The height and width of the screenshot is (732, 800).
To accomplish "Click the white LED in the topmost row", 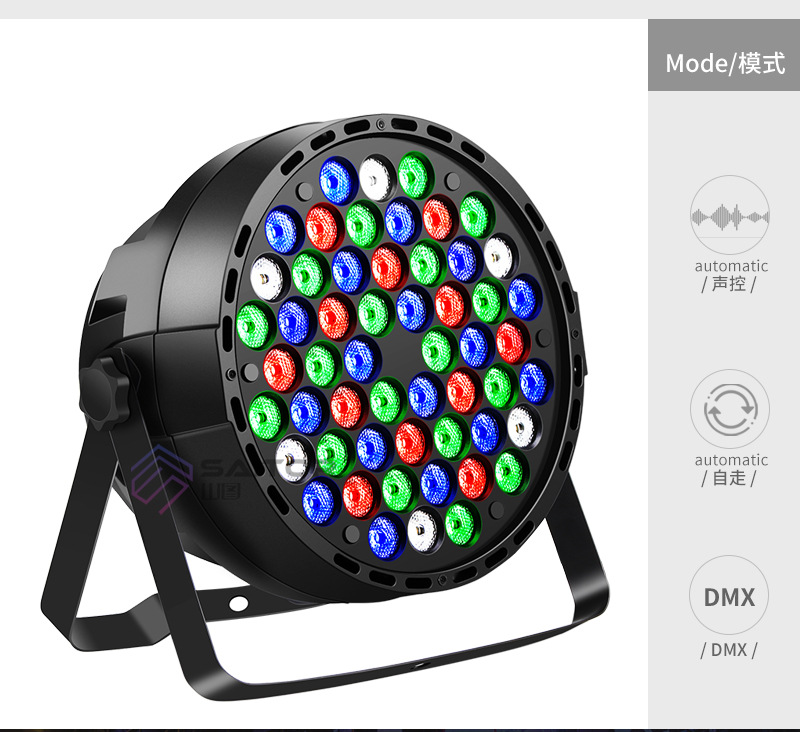I will [x=376, y=179].
